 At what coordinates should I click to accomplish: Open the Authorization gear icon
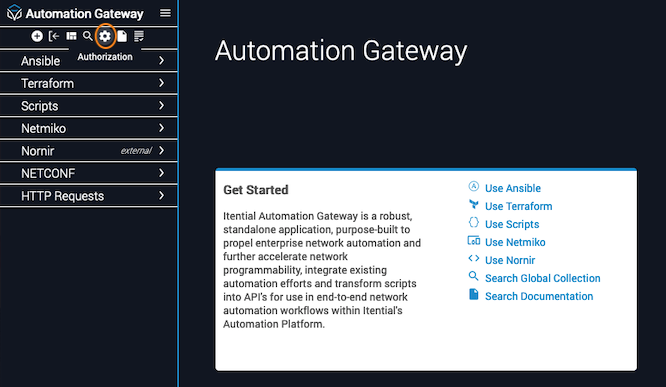click(x=105, y=36)
